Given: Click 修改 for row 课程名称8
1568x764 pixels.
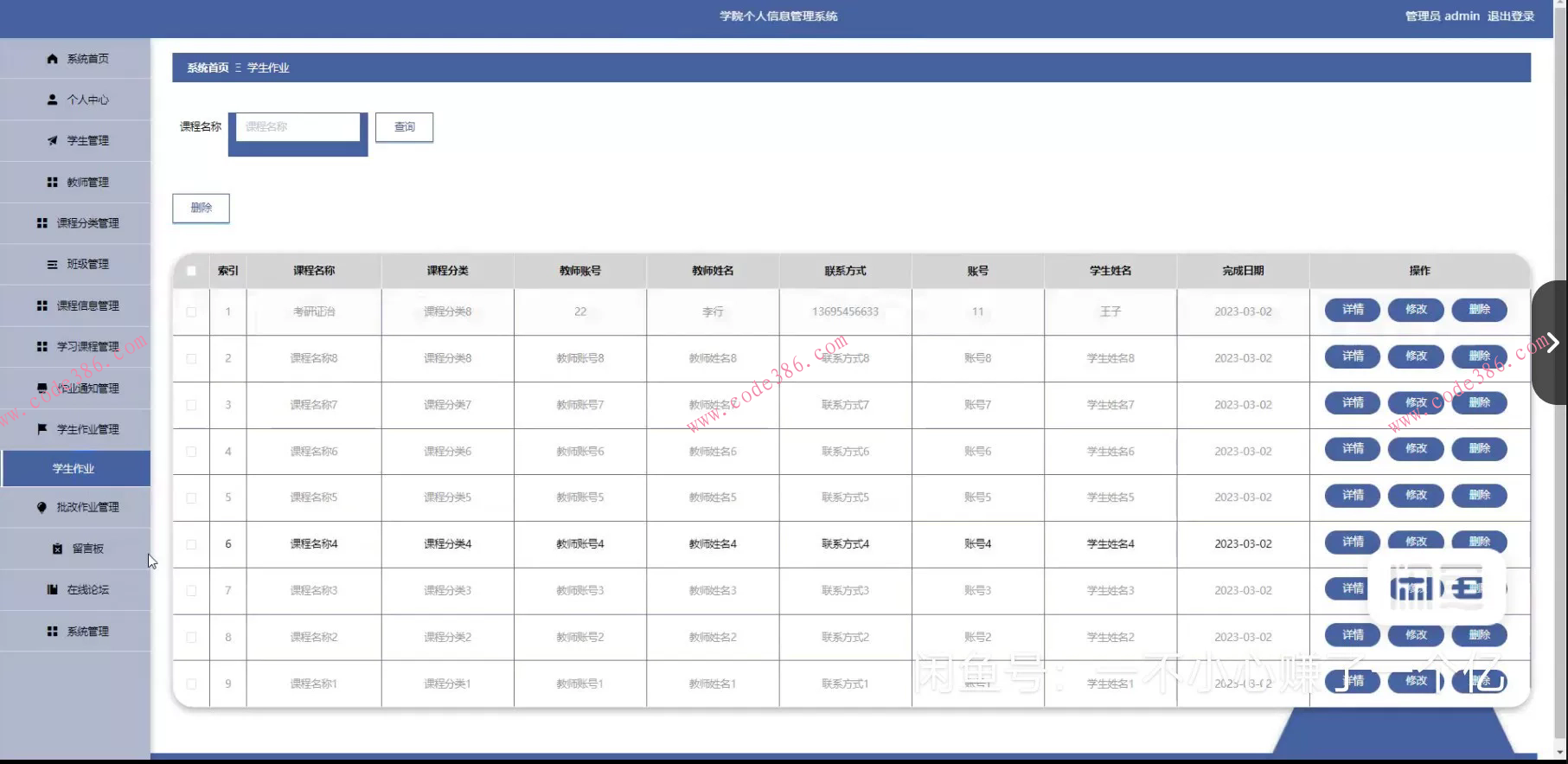Looking at the screenshot, I should pyautogui.click(x=1416, y=356).
